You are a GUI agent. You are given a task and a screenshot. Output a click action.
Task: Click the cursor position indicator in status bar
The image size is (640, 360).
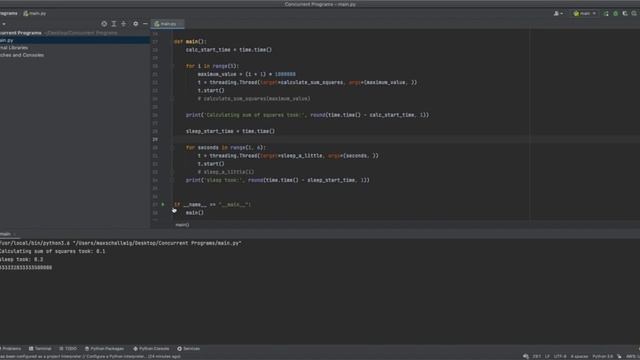[x=537, y=356]
